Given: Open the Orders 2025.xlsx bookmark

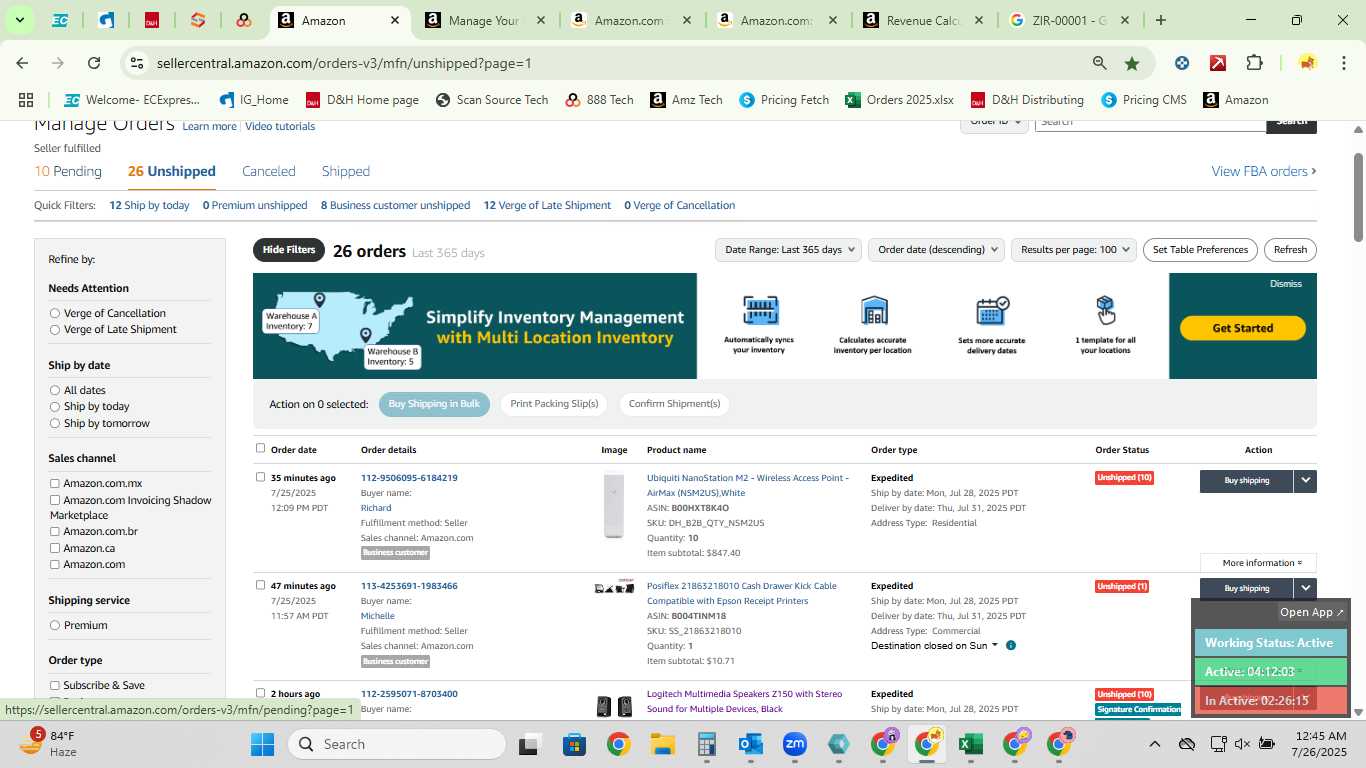Looking at the screenshot, I should [x=899, y=100].
